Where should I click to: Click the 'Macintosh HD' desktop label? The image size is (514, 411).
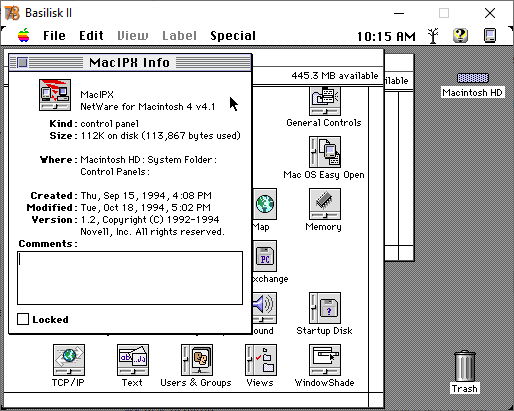[473, 92]
